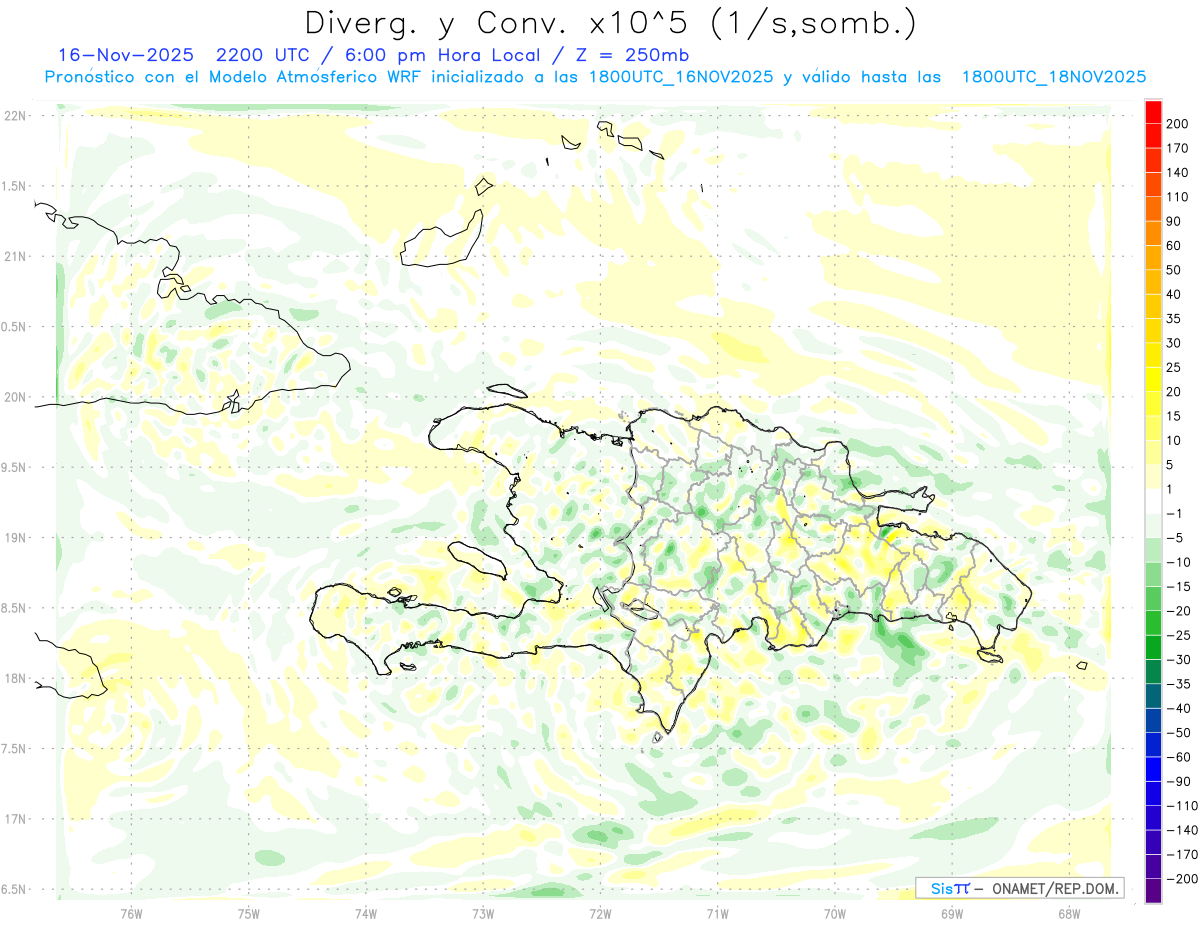Image resolution: width=1200 pixels, height=927 pixels.
Task: Click the "71W" longitude axis label
Action: click(x=717, y=913)
